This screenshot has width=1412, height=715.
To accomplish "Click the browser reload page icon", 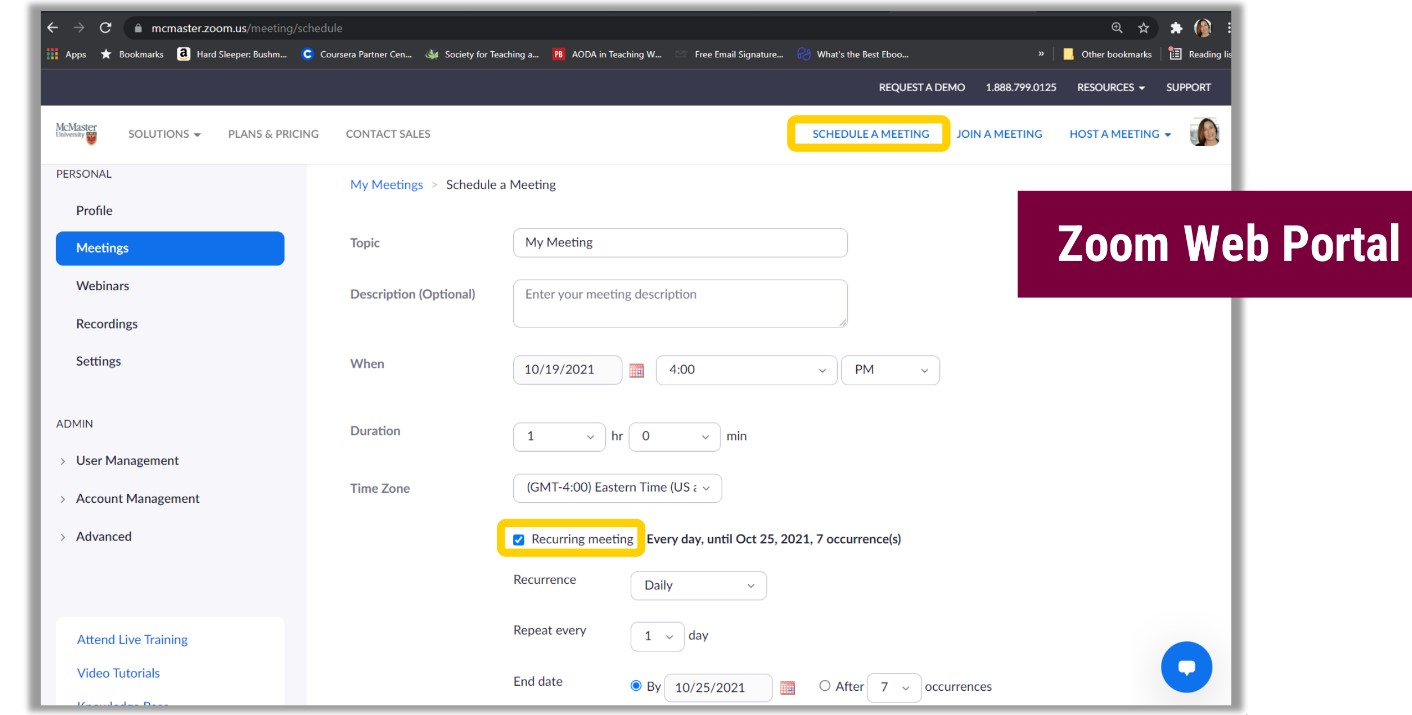I will point(105,28).
